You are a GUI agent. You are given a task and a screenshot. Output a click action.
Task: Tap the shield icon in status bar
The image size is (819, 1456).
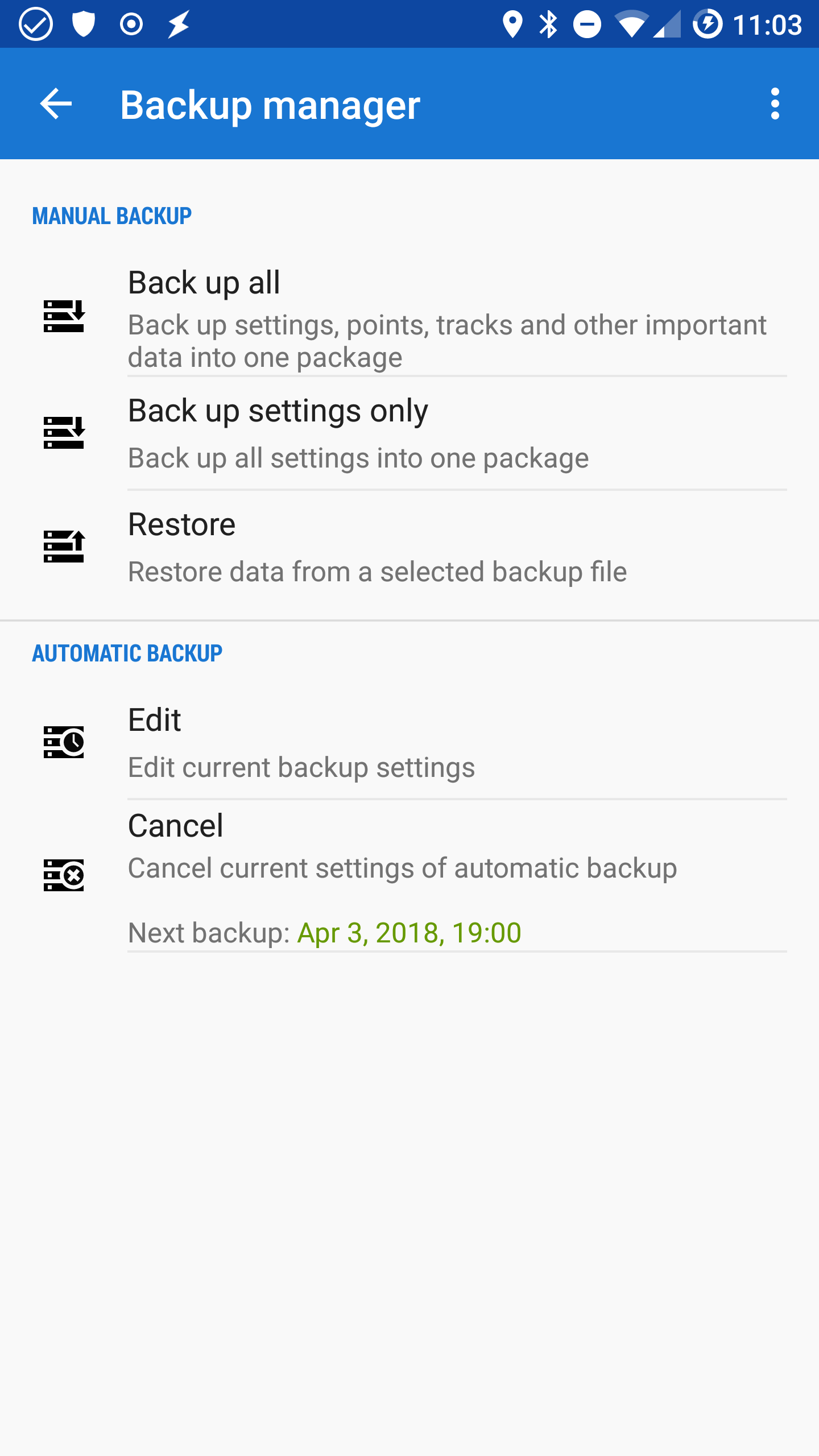click(x=84, y=24)
